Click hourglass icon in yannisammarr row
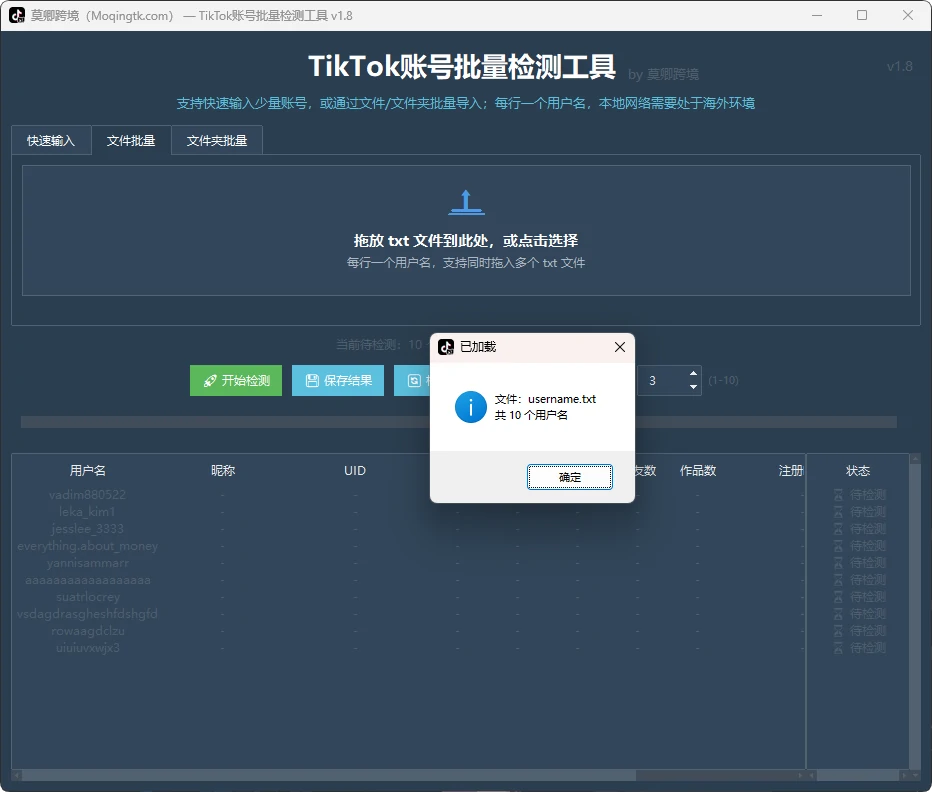Image resolution: width=932 pixels, height=792 pixels. [x=838, y=562]
